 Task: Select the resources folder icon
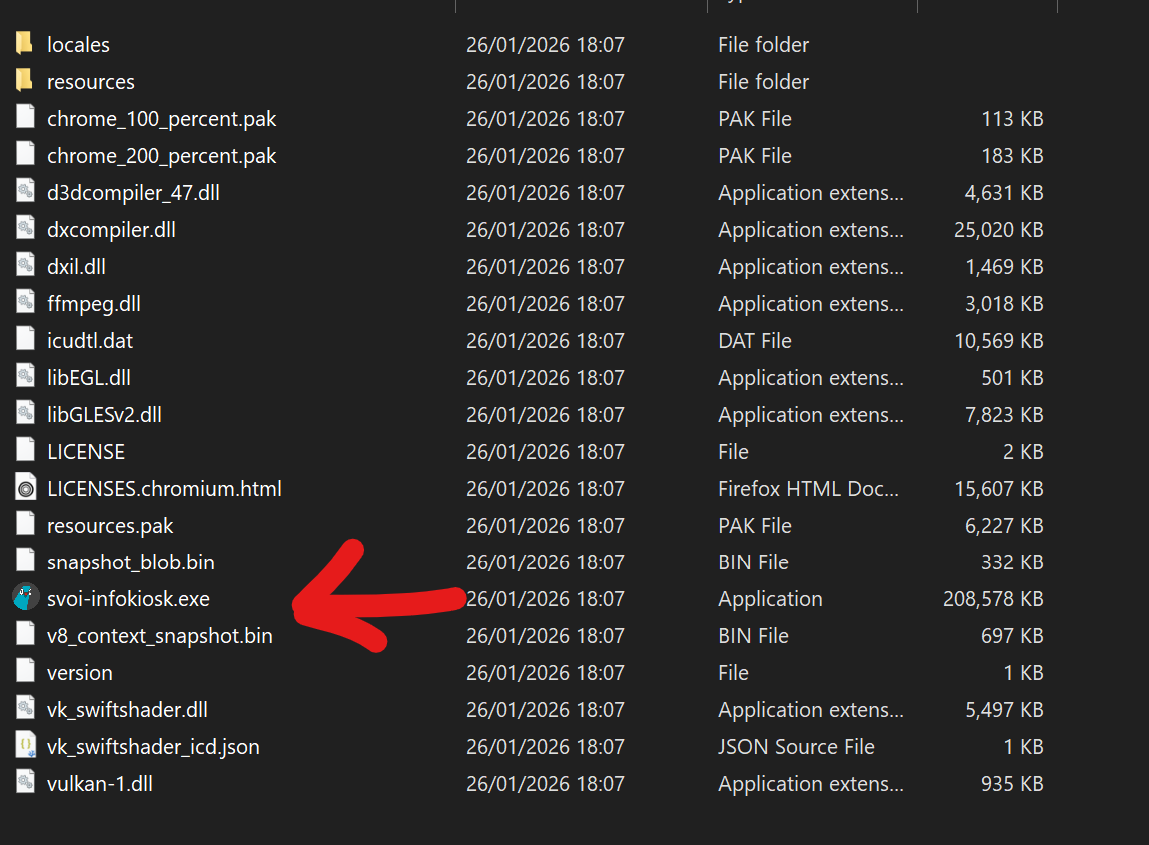point(25,82)
